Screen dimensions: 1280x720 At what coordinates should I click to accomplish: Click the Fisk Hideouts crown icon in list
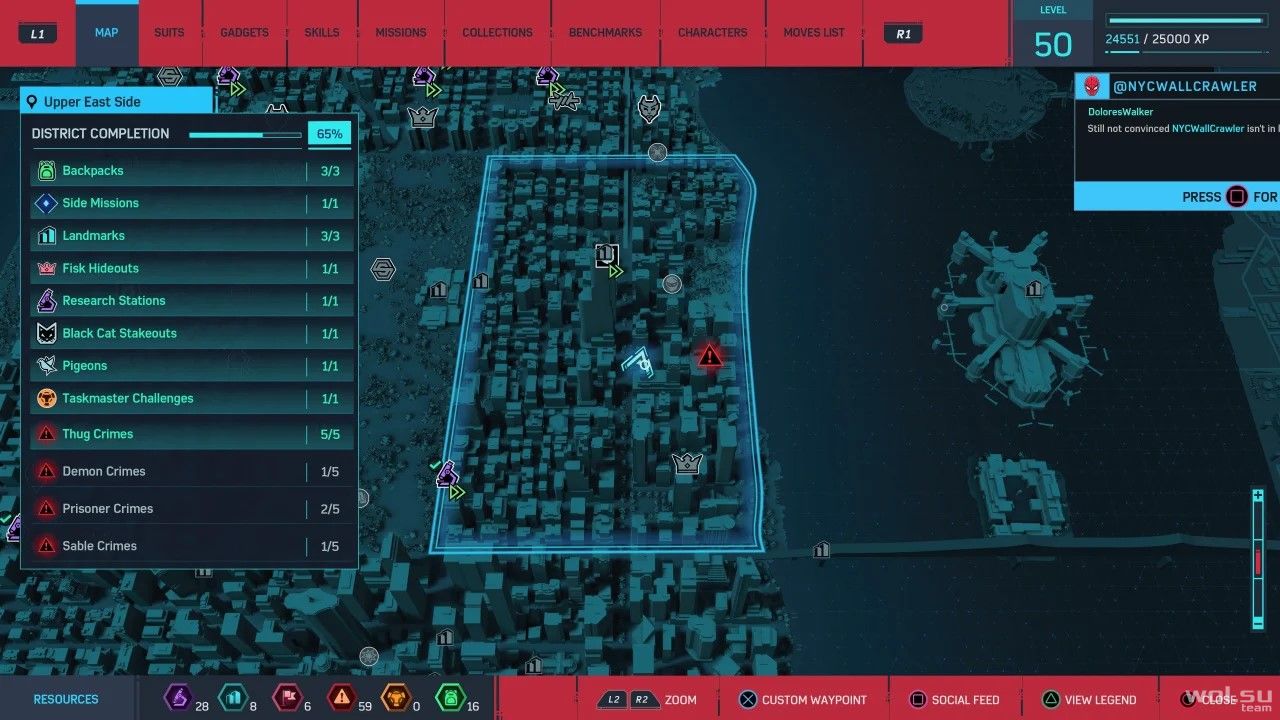click(x=46, y=268)
